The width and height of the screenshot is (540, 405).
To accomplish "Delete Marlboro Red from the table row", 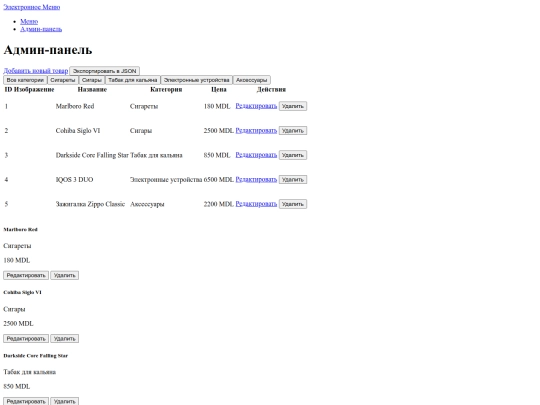I will (293, 106).
